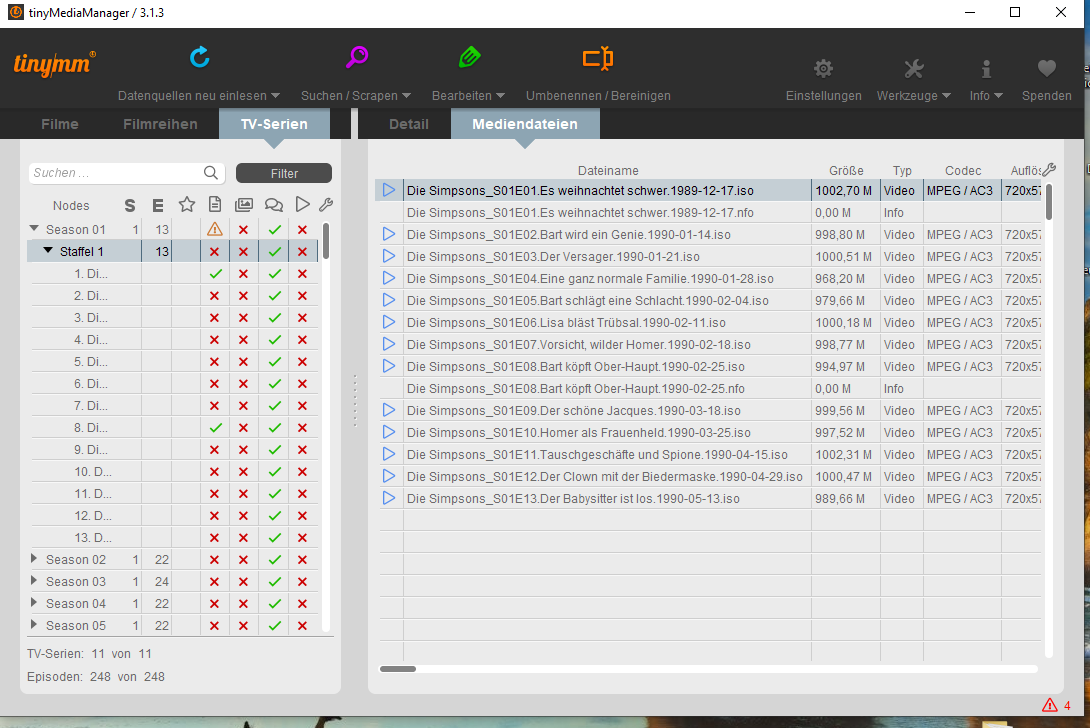This screenshot has width=1090, height=728.
Task: Select the S01E08 Bart köpft Ober-Haupt nfo file
Action: 576,389
